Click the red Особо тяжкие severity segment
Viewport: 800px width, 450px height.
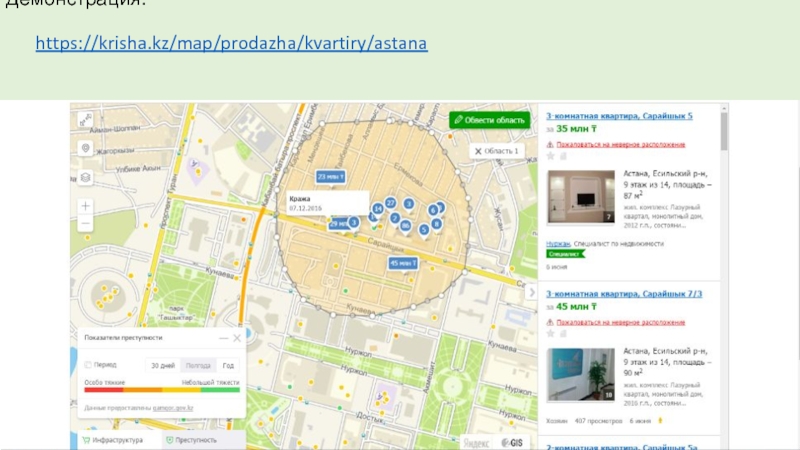[x=104, y=390]
